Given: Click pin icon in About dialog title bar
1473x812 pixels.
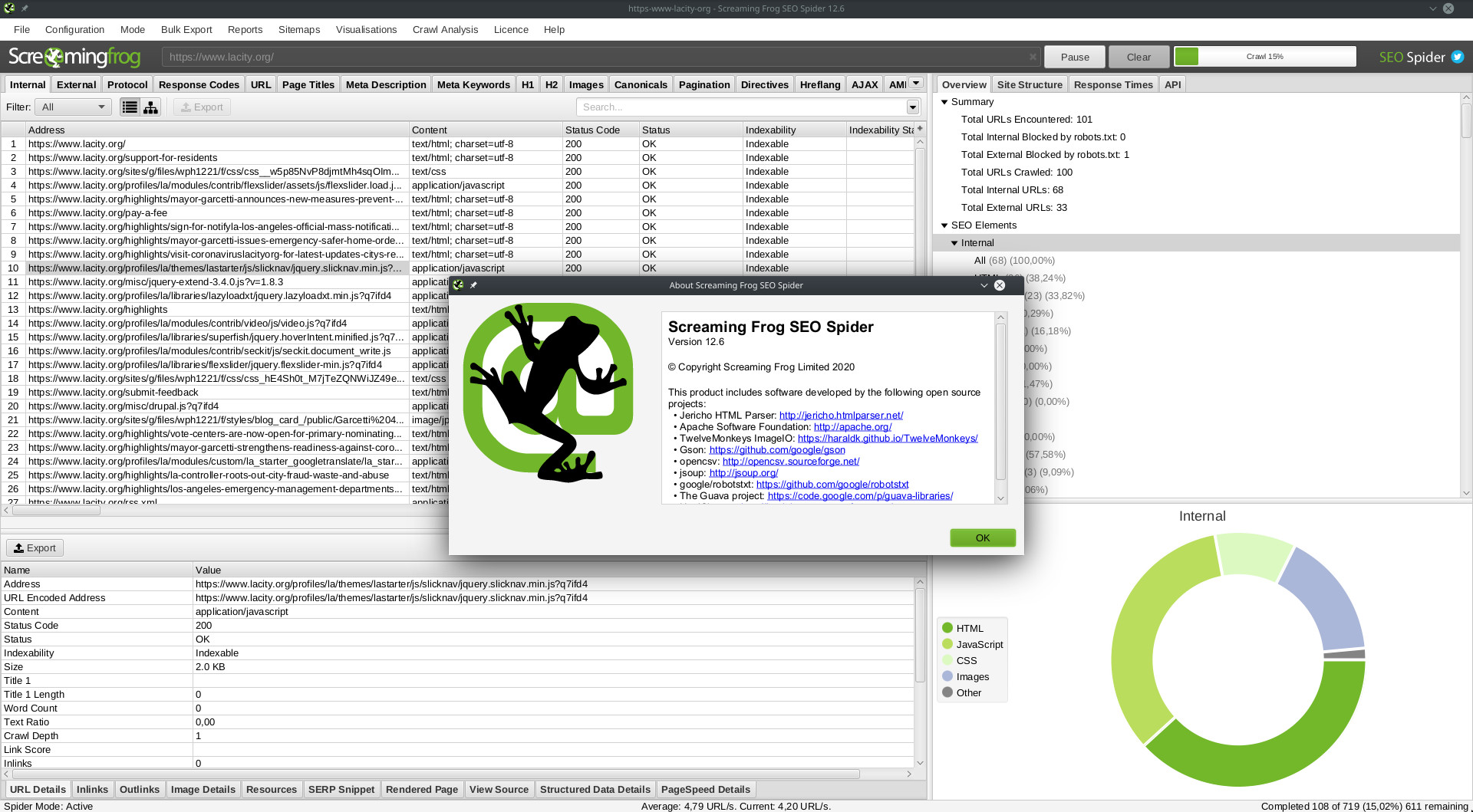Looking at the screenshot, I should click(x=473, y=285).
